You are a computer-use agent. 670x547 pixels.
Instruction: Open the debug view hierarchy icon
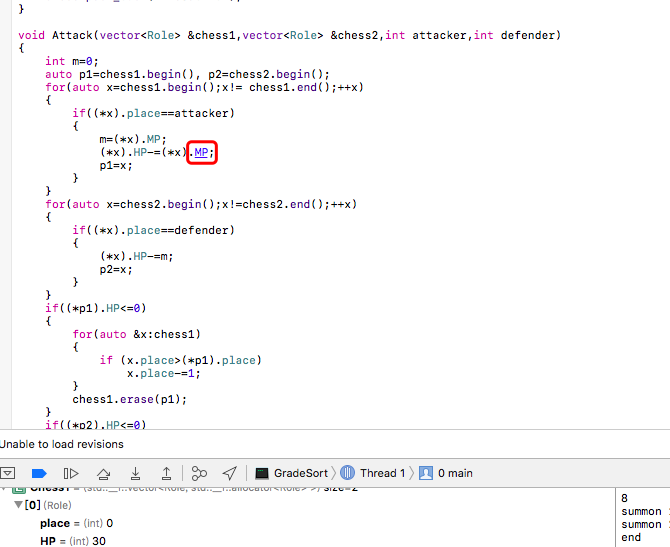pos(199,473)
